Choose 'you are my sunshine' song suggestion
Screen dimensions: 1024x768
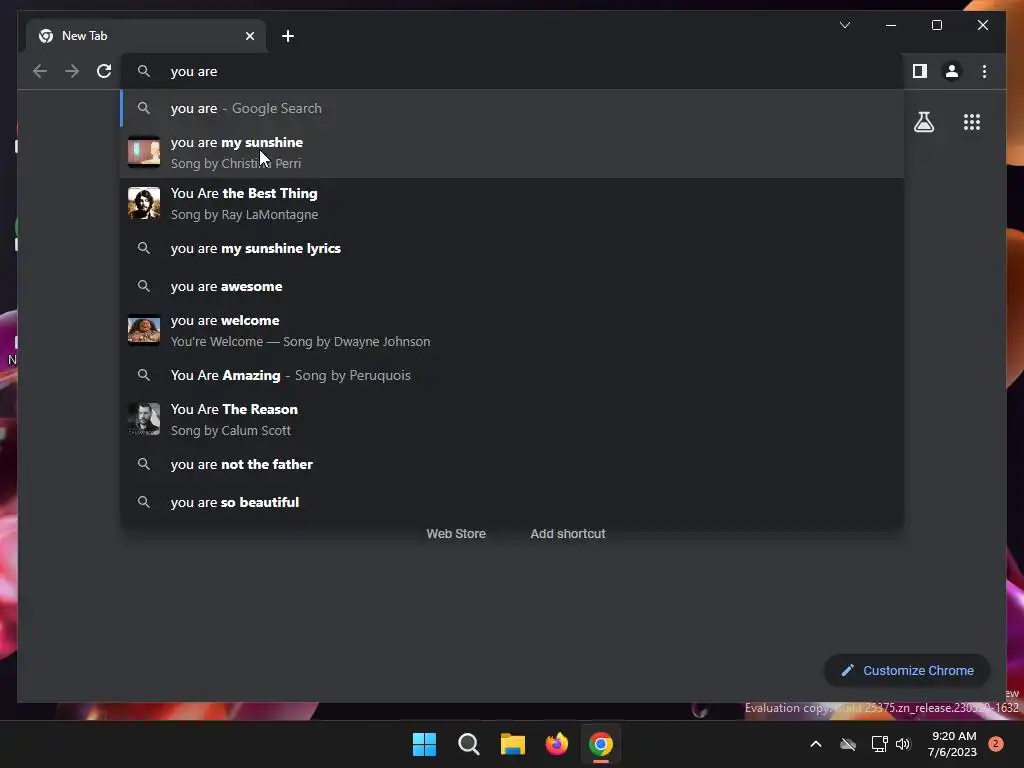[512, 152]
